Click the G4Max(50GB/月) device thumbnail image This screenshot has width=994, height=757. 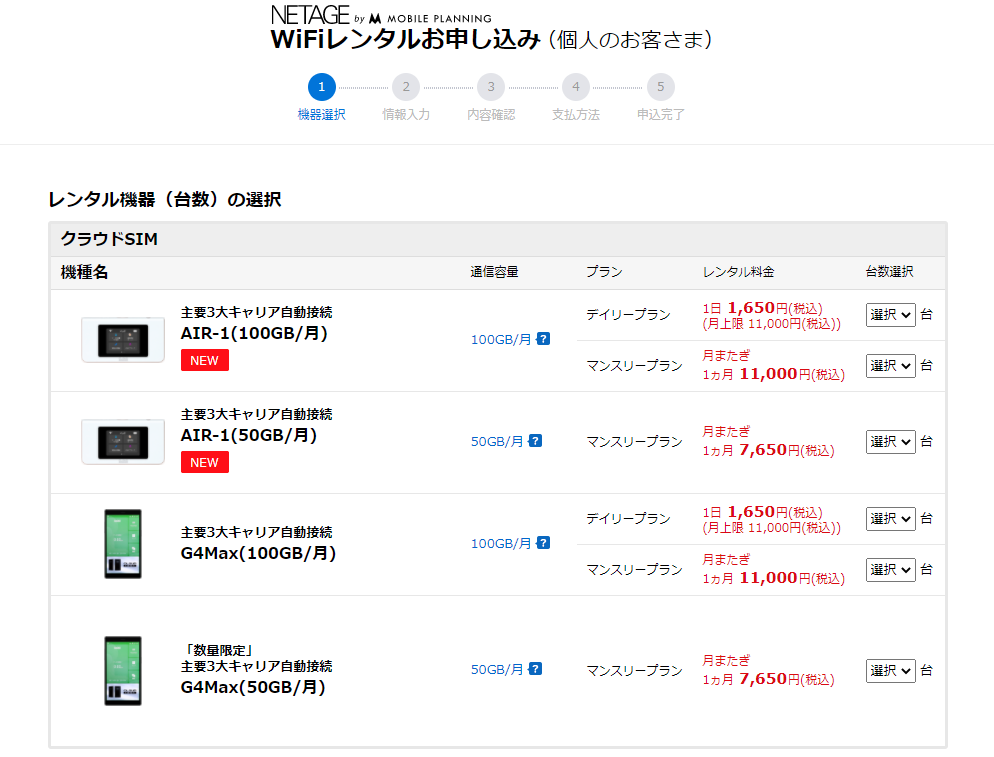point(123,670)
